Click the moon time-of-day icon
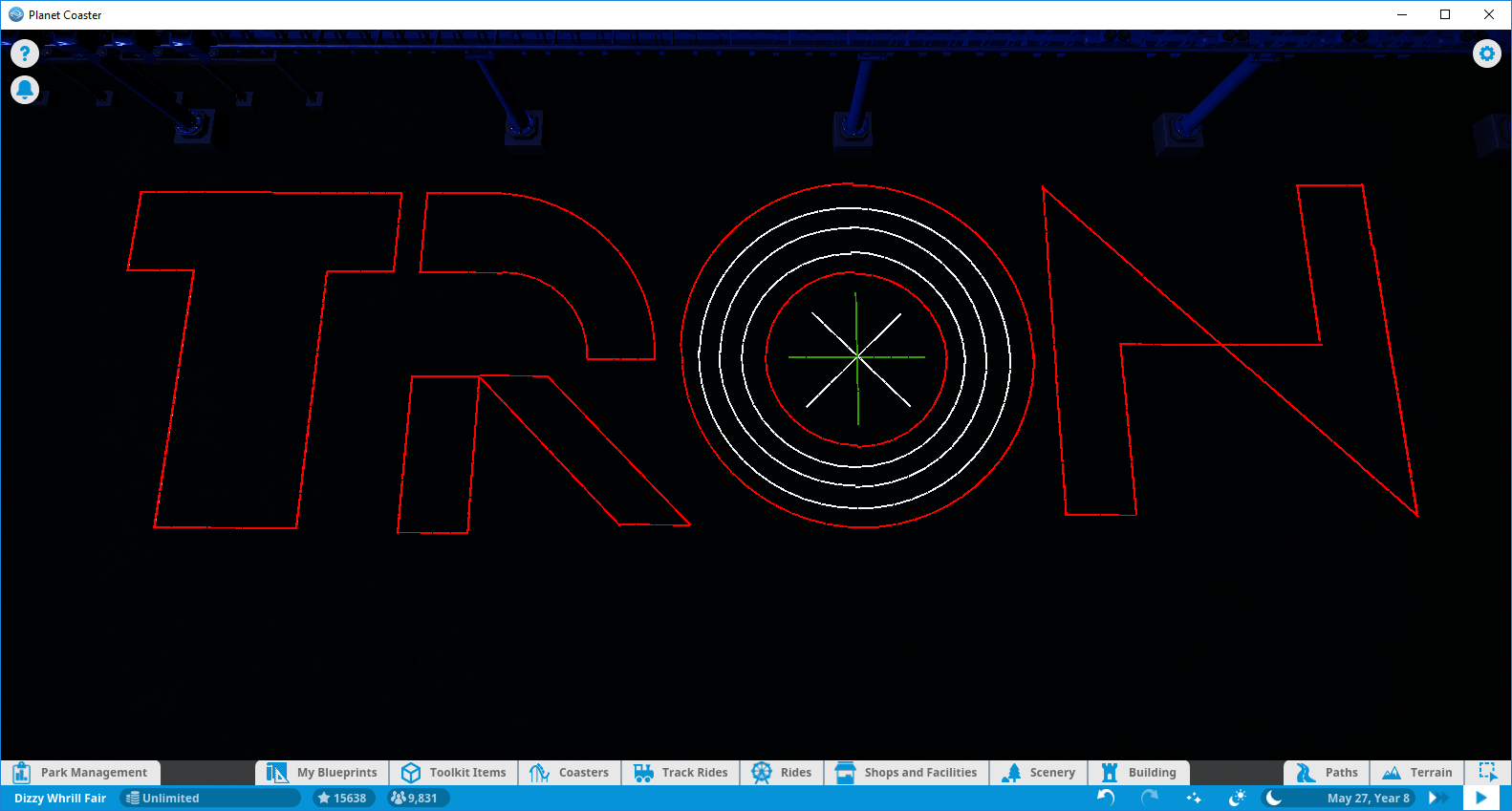This screenshot has width=1512, height=811. click(x=1273, y=798)
